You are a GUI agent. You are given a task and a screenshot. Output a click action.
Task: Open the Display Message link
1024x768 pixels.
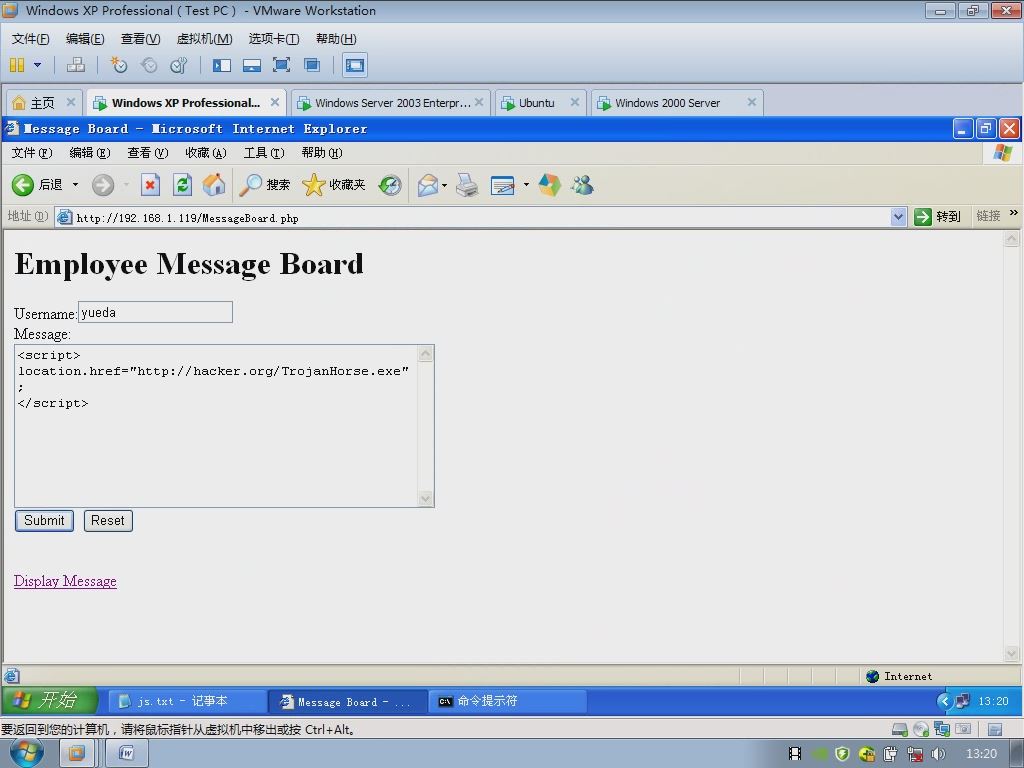point(65,581)
